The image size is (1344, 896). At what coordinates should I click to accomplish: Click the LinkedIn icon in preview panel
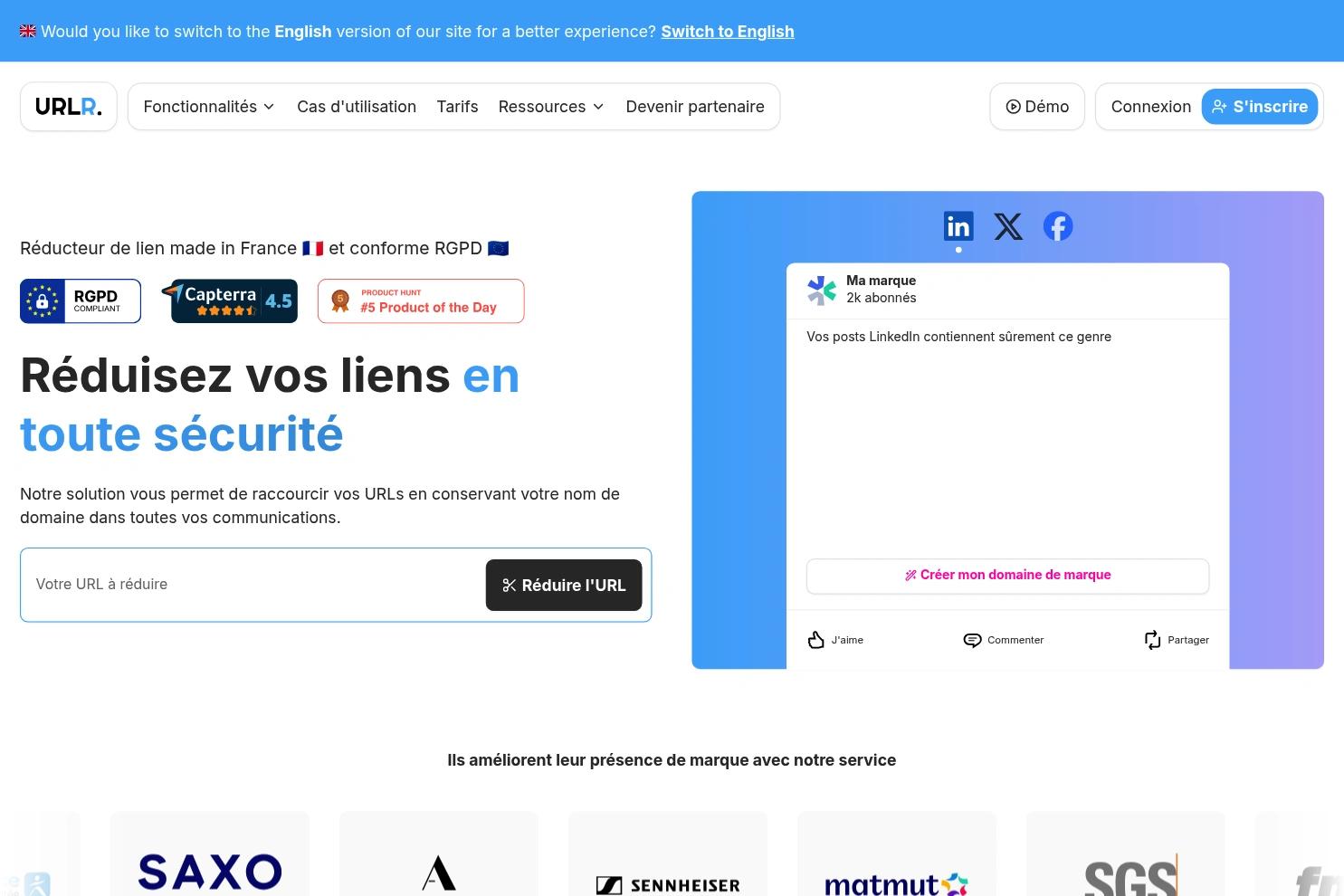pyautogui.click(x=958, y=226)
